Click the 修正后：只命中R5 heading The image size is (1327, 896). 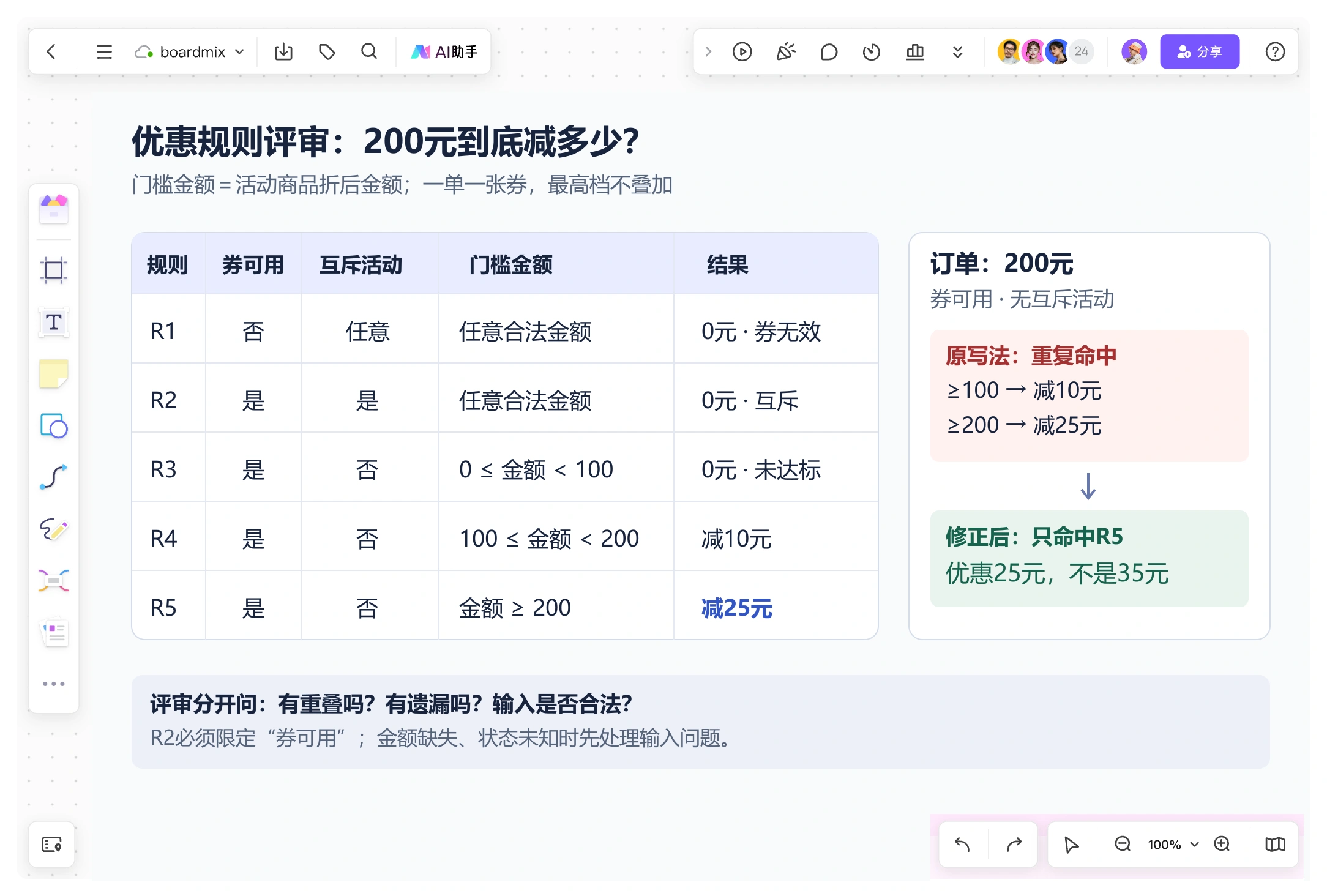pos(1034,537)
